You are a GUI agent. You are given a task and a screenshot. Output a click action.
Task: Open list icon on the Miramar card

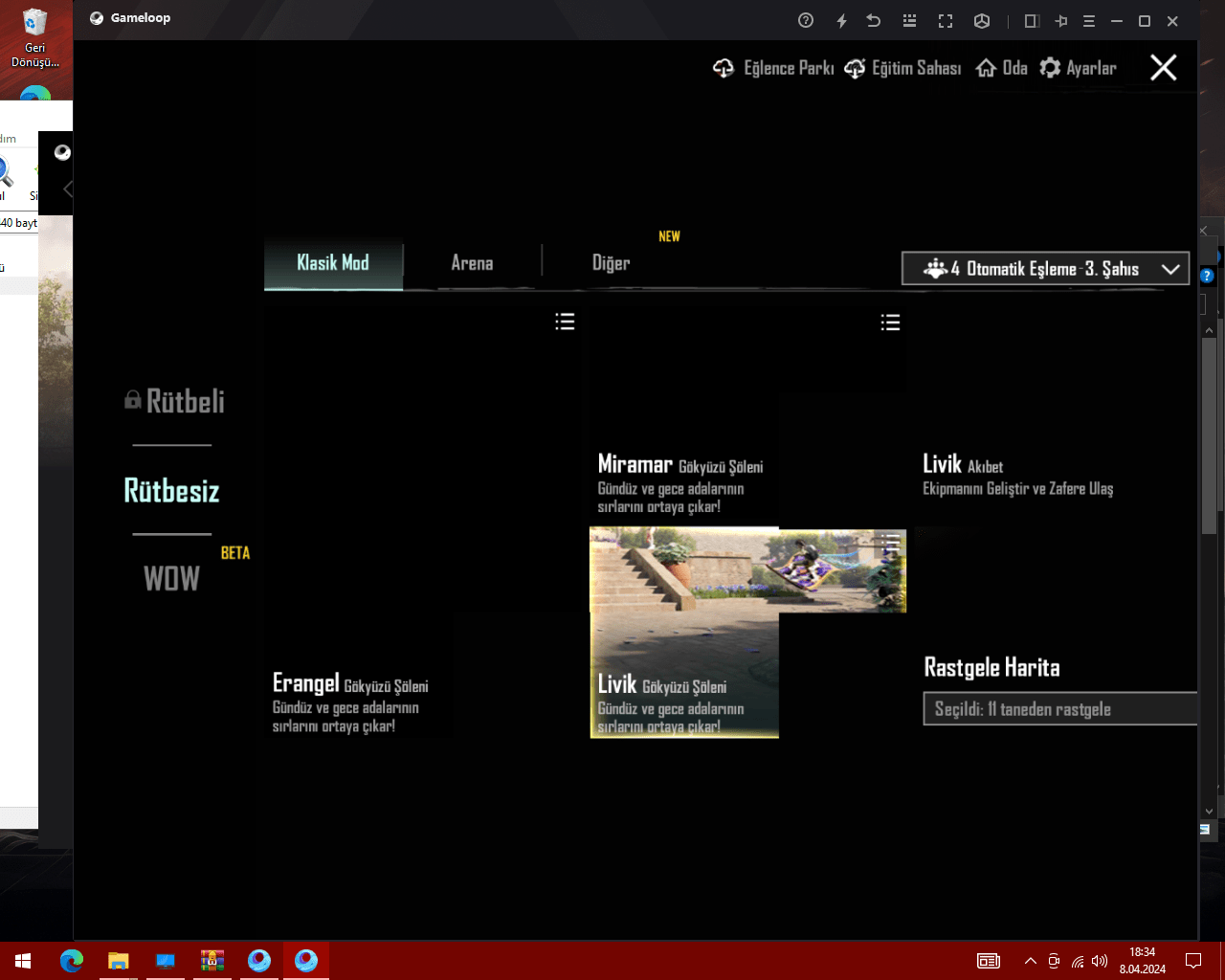[890, 323]
